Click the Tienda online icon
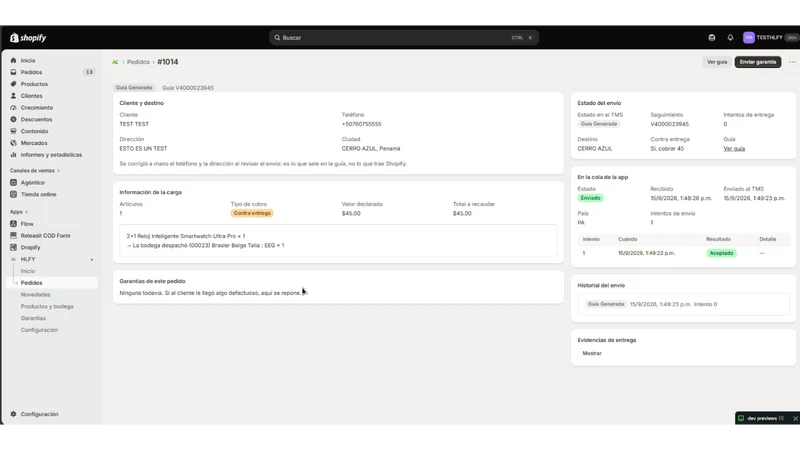 coord(13,194)
